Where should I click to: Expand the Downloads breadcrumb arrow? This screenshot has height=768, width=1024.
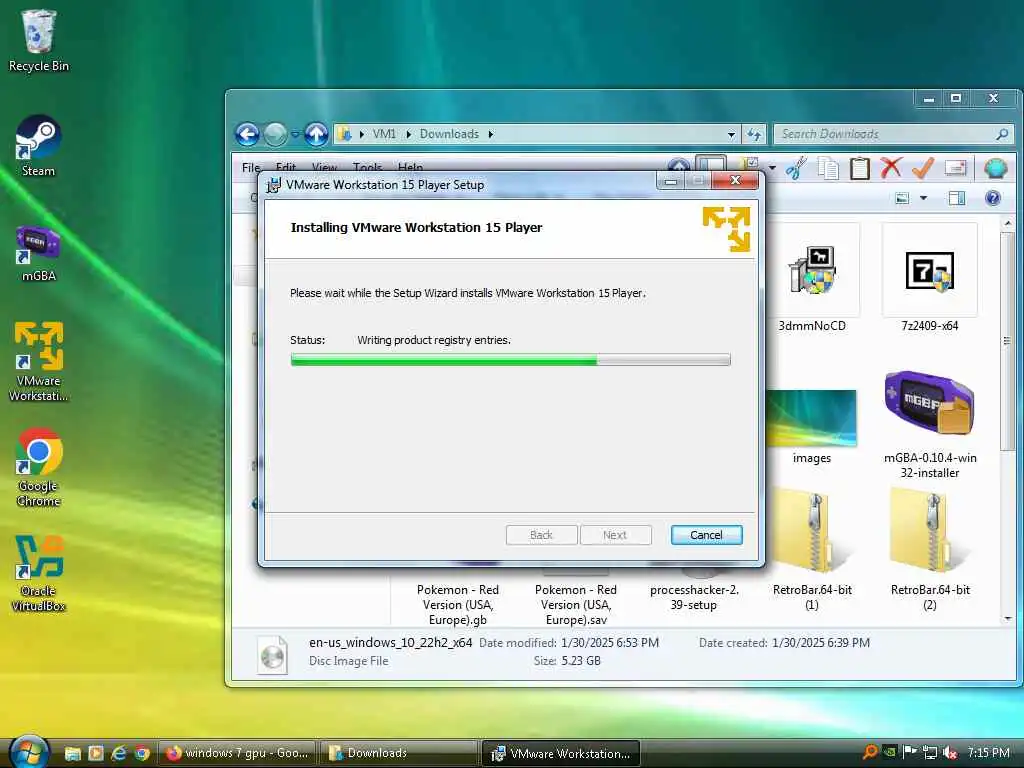click(x=490, y=135)
